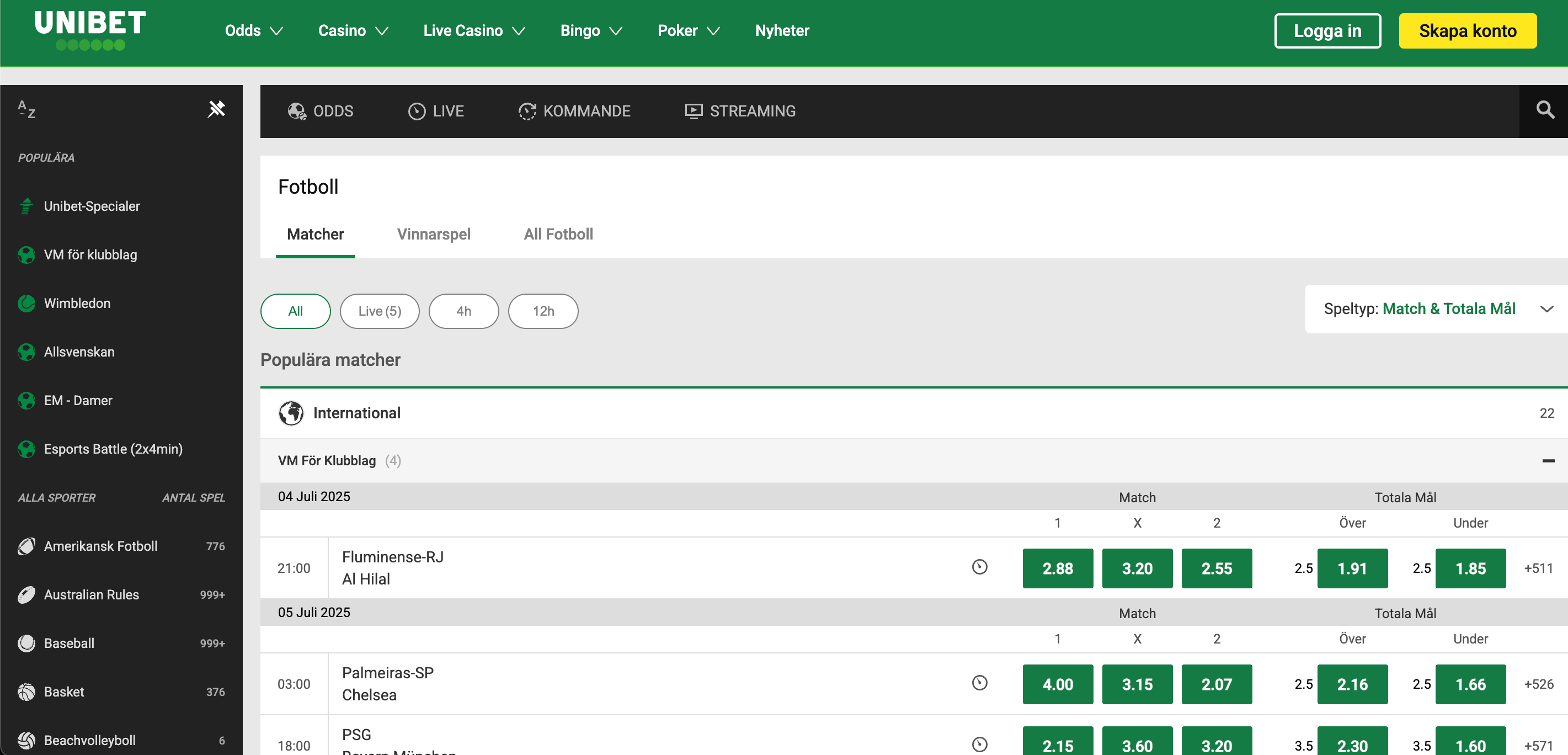Viewport: 1568px width, 755px height.
Task: Select the 12h filter pill
Action: pyautogui.click(x=543, y=311)
